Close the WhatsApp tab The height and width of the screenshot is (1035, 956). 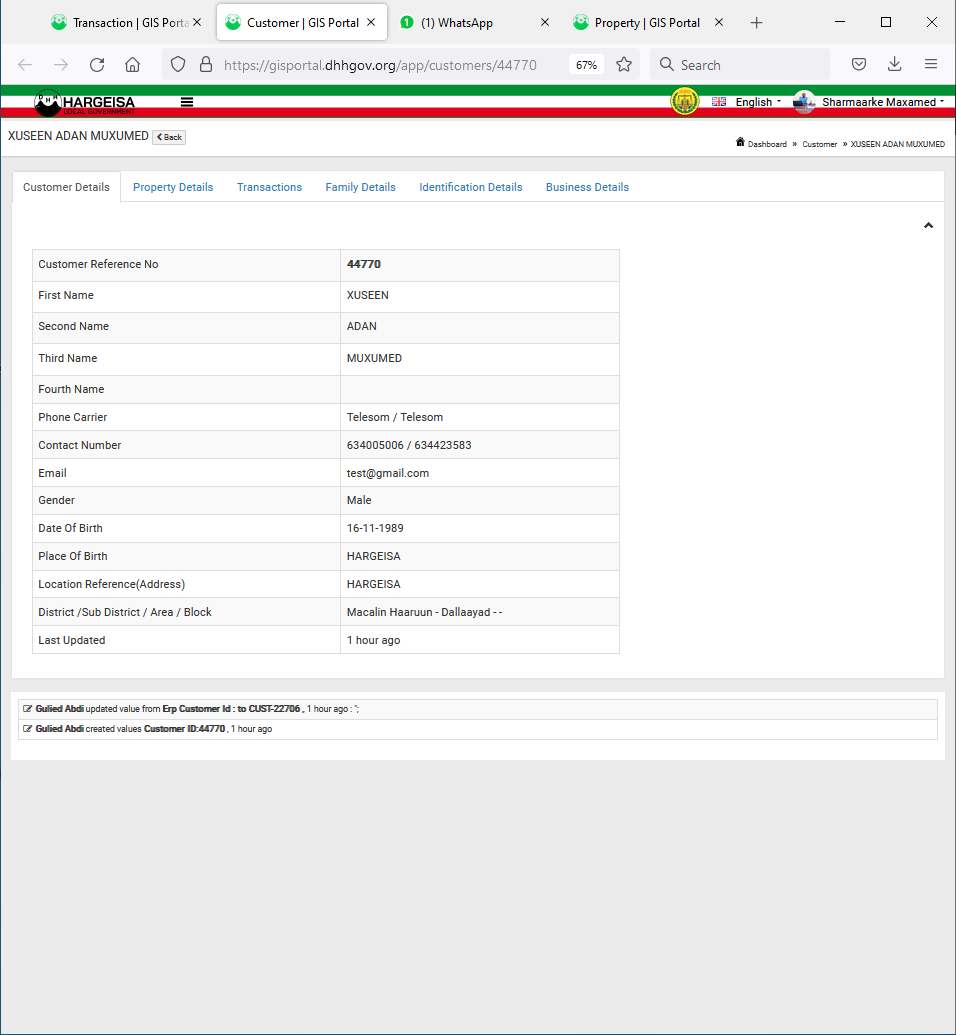545,22
